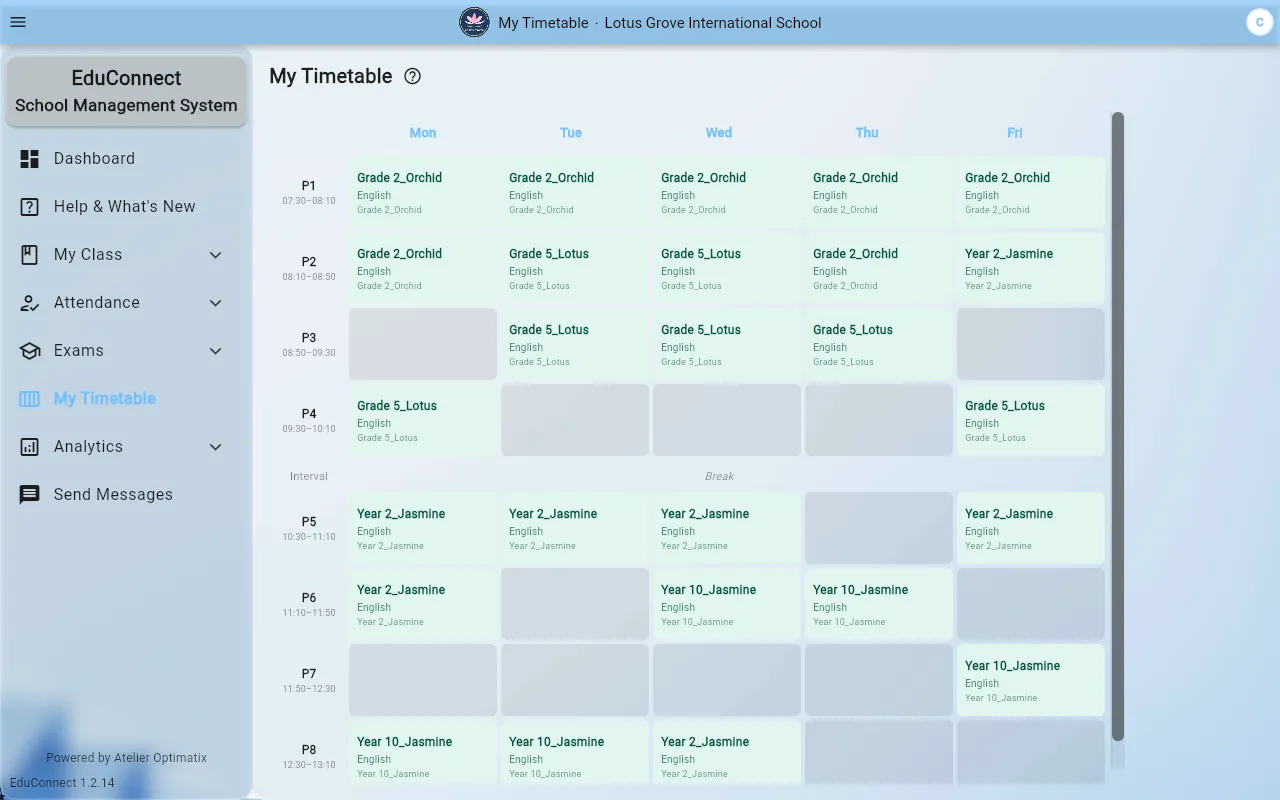Open Friday P2 Year 2_Jasmine class

click(x=1031, y=268)
